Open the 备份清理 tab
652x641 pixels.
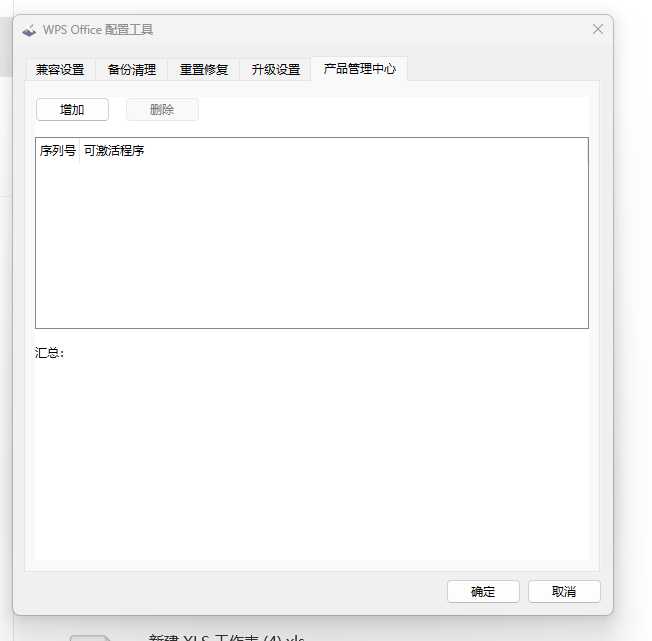(x=132, y=69)
